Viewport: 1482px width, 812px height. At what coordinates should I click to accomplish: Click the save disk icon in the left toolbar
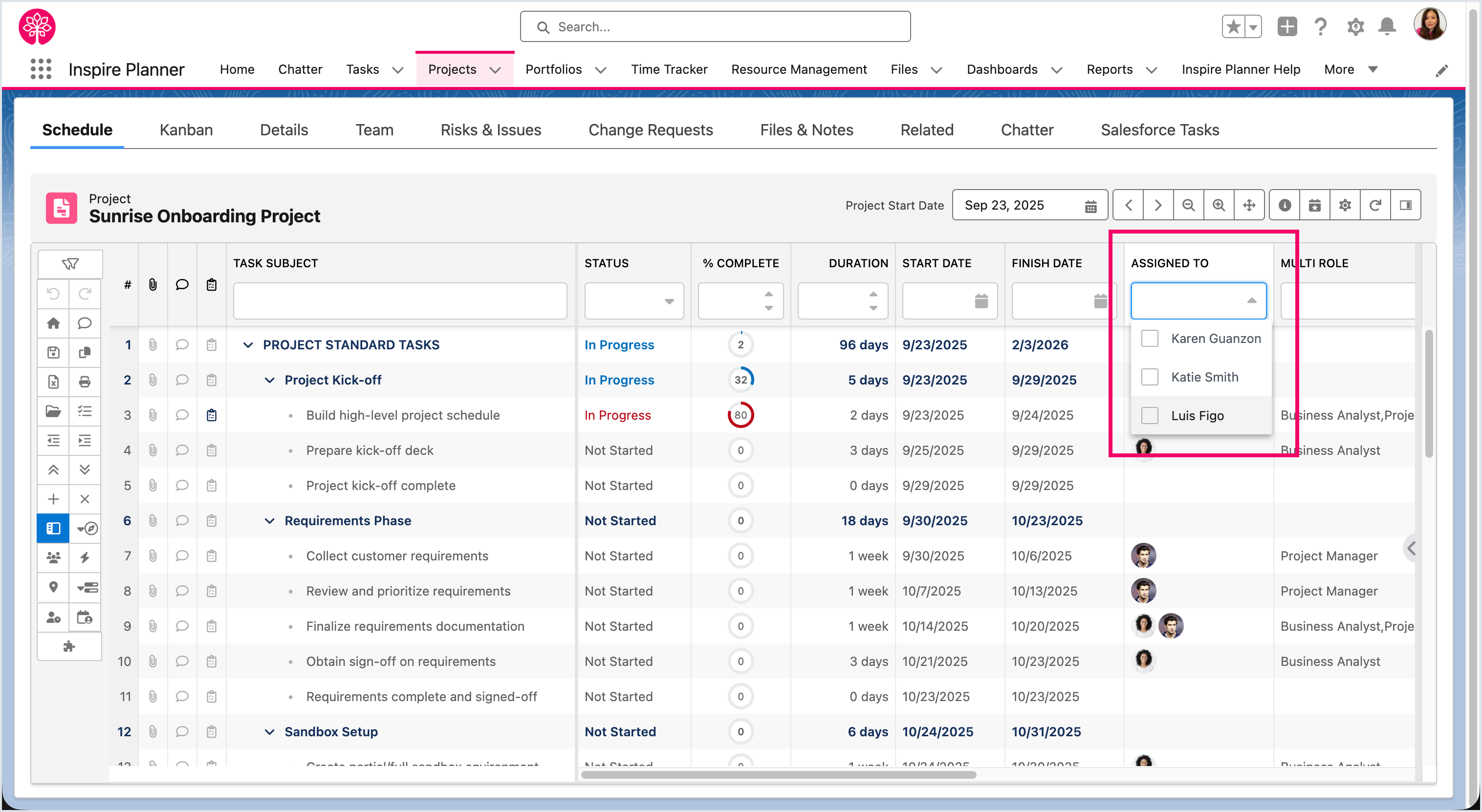(53, 353)
